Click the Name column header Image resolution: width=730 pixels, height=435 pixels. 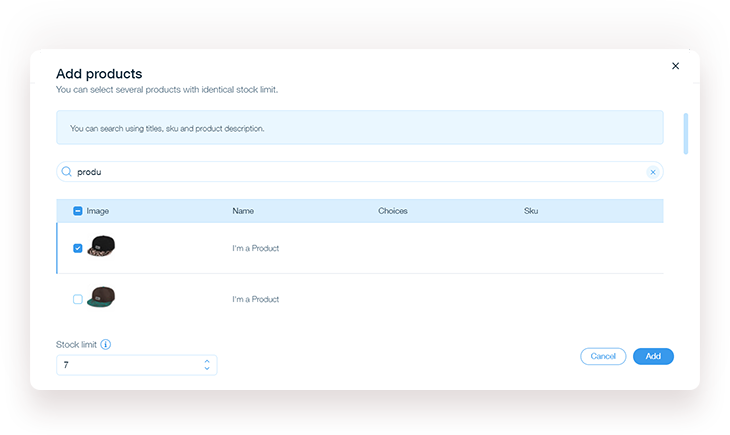coord(243,211)
